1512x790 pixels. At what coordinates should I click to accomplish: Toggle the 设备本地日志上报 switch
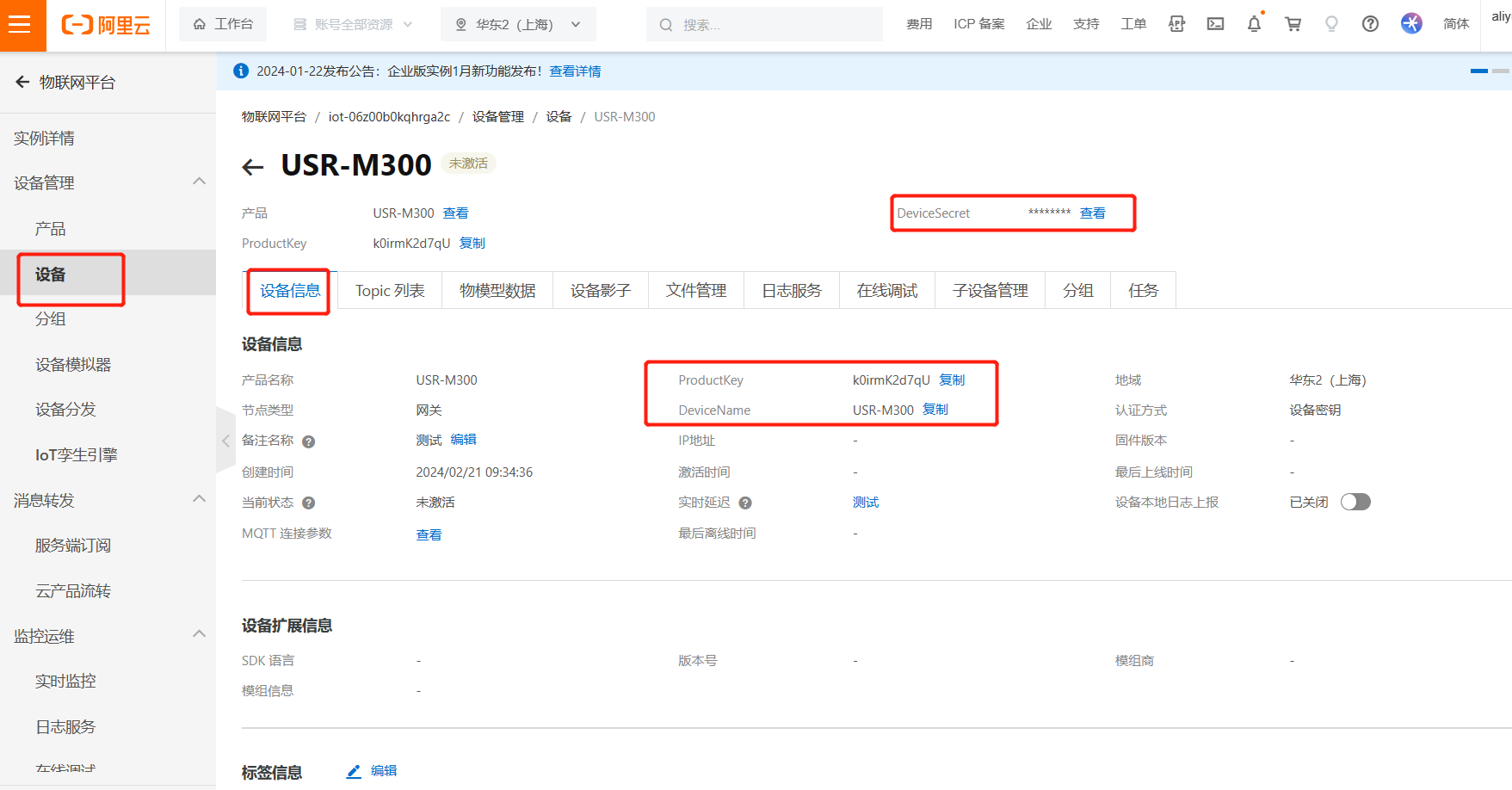click(1355, 503)
